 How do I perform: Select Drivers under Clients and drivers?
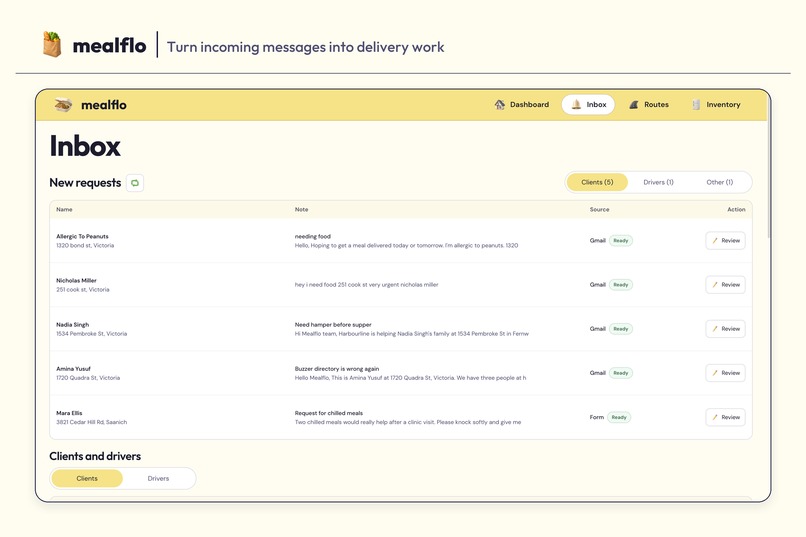(x=158, y=478)
